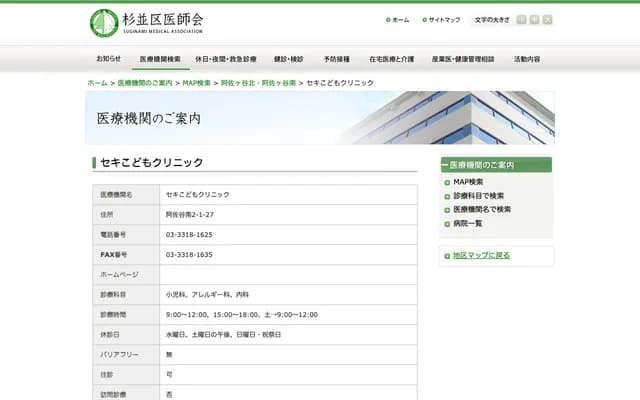Click the bullet icon beside 地区マップに戻る
The width and height of the screenshot is (640, 400).
click(447, 256)
